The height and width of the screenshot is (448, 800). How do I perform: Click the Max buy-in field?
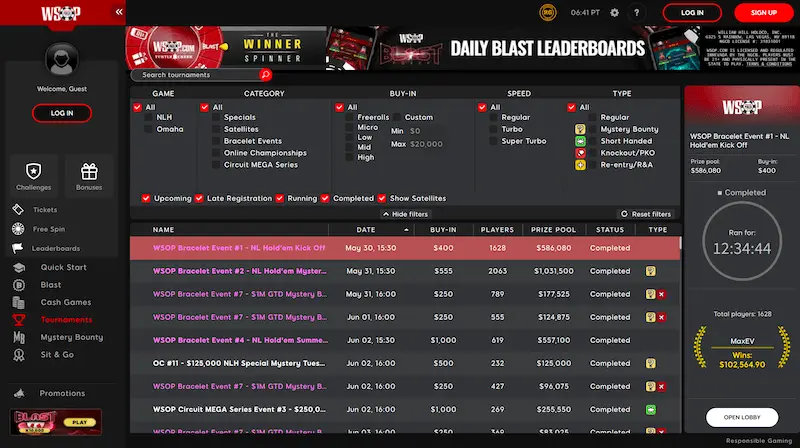[427, 144]
